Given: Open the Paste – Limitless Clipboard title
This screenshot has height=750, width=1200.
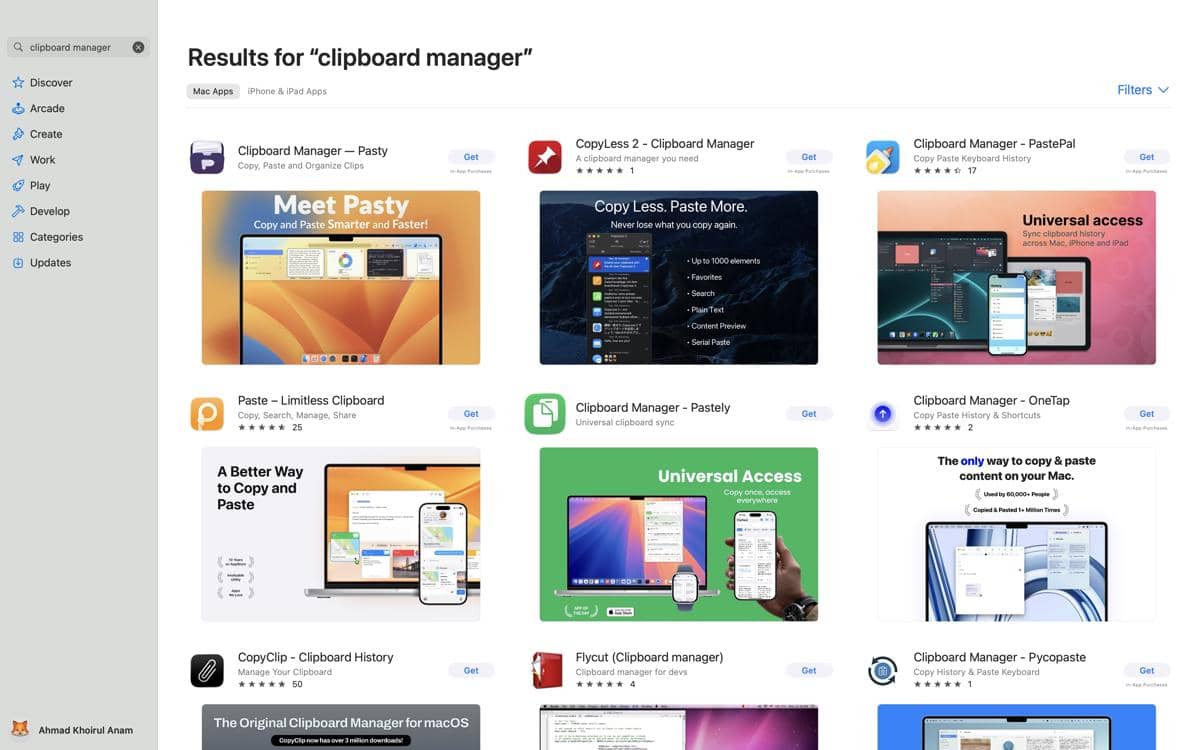Looking at the screenshot, I should (x=311, y=401).
